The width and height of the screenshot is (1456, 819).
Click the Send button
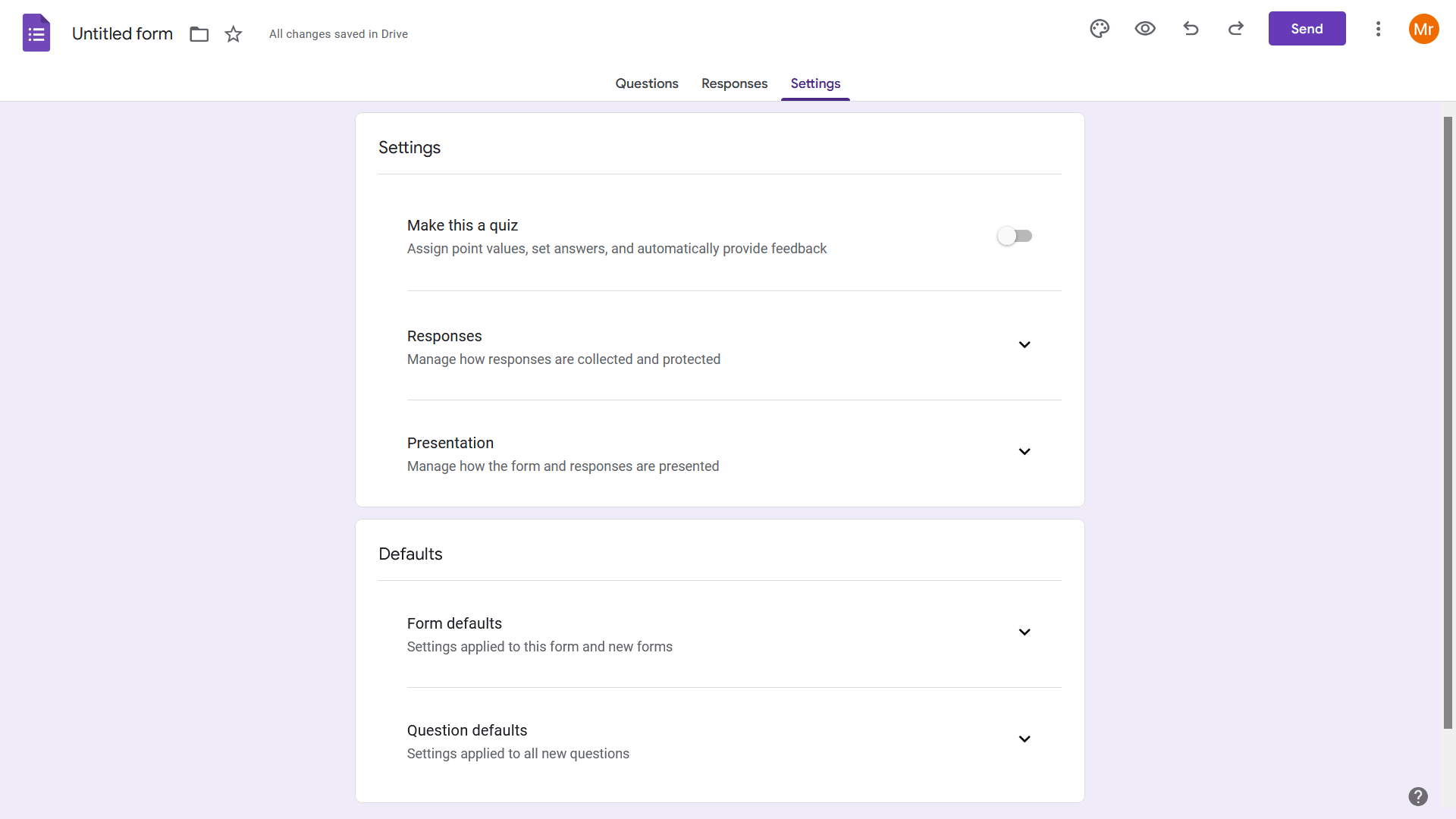pyautogui.click(x=1307, y=29)
